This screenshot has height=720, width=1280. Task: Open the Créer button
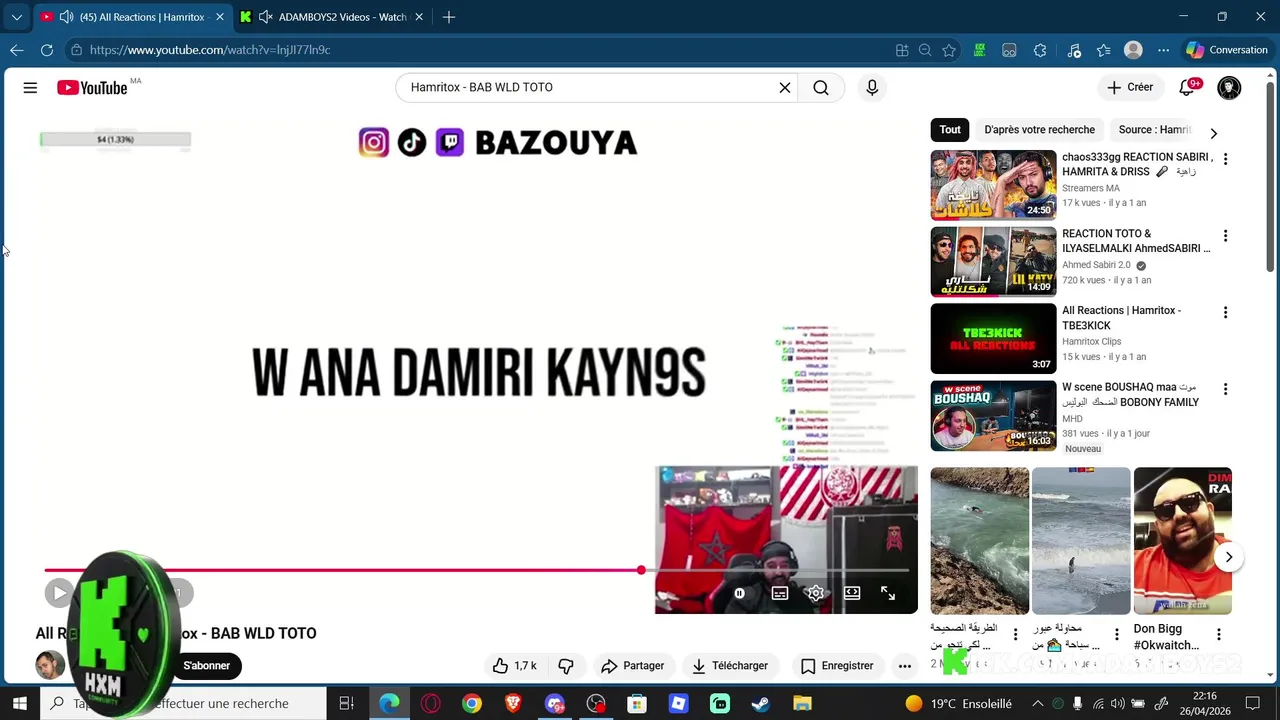(1130, 87)
